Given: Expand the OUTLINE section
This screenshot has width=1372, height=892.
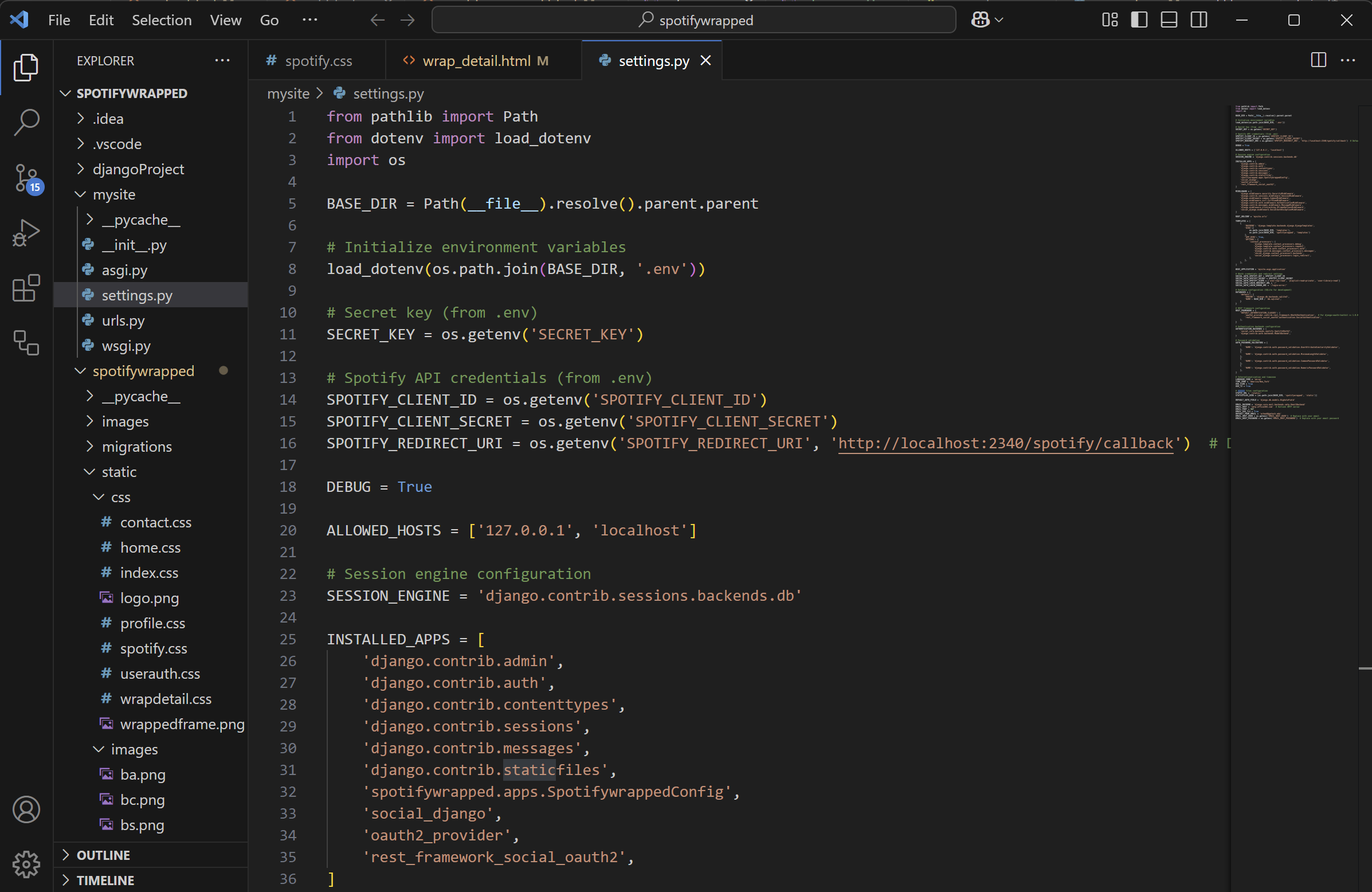Looking at the screenshot, I should coord(103,855).
